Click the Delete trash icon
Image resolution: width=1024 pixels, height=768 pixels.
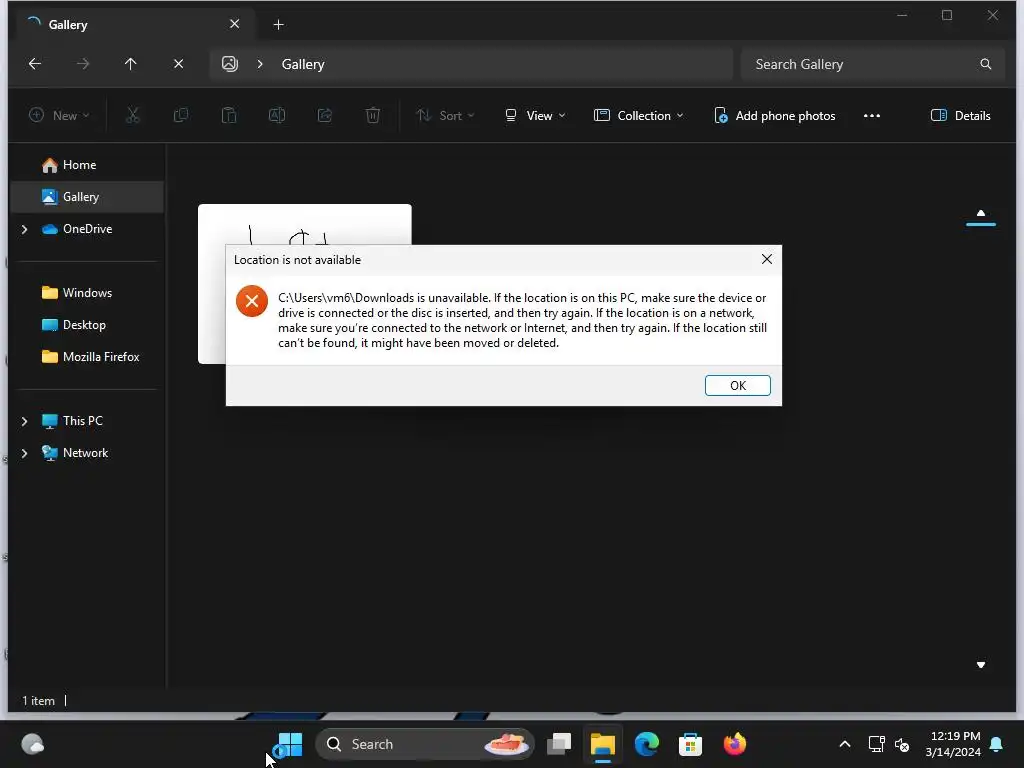tap(372, 116)
